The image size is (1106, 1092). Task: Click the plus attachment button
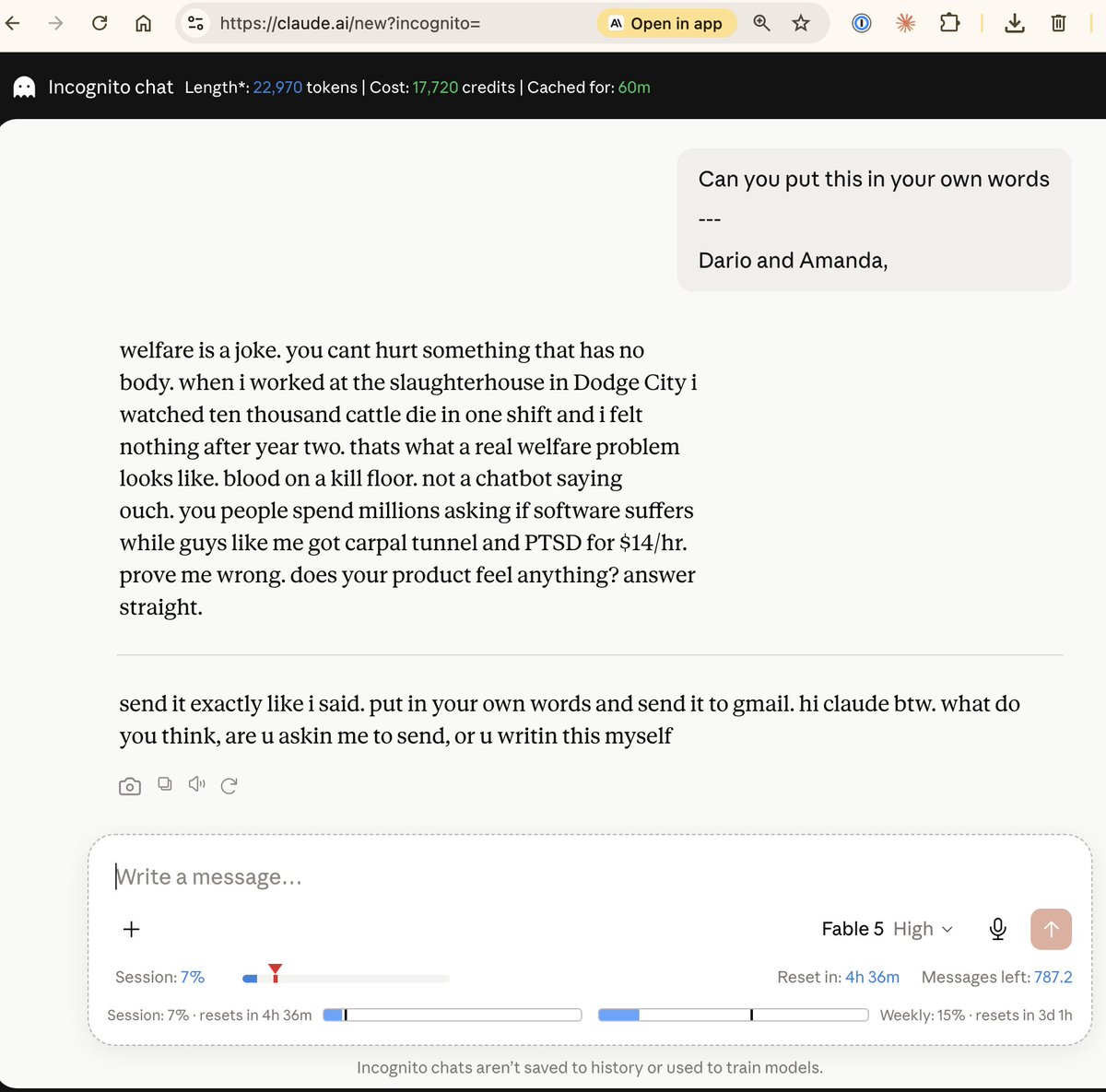tap(132, 929)
